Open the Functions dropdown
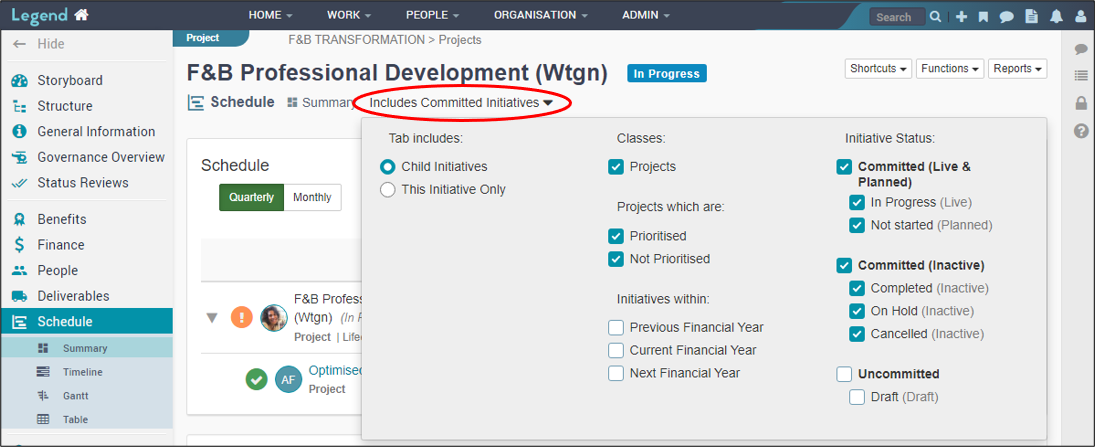This screenshot has height=447, width=1095. [x=950, y=68]
